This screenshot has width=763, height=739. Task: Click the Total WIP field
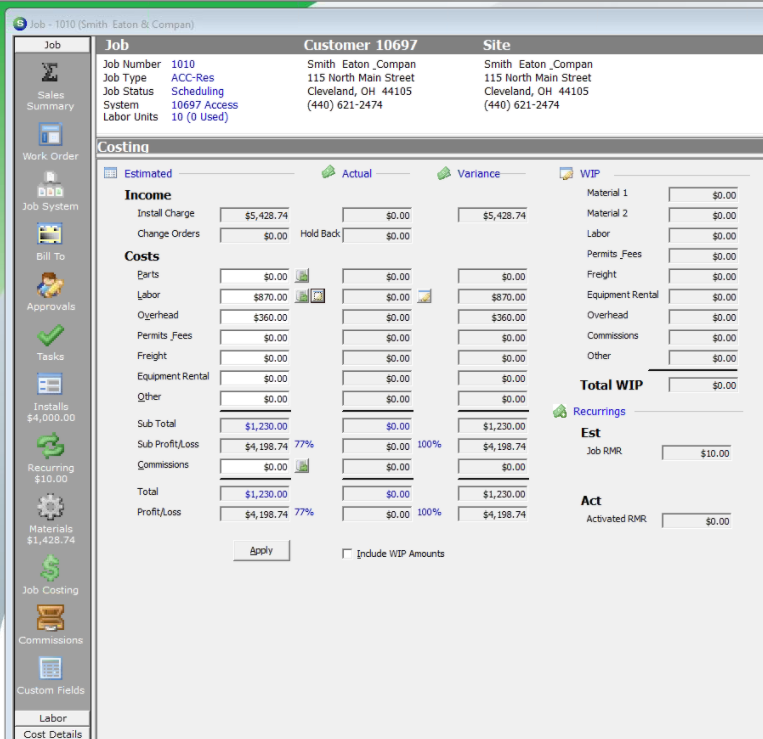[703, 385]
